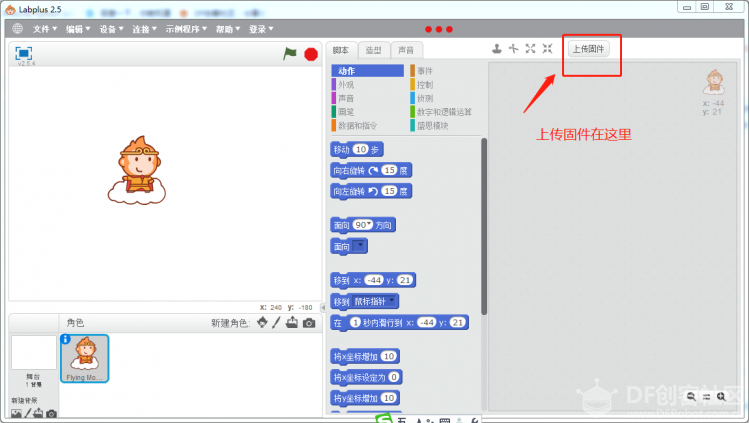Click the globe language icon

(x=18, y=29)
